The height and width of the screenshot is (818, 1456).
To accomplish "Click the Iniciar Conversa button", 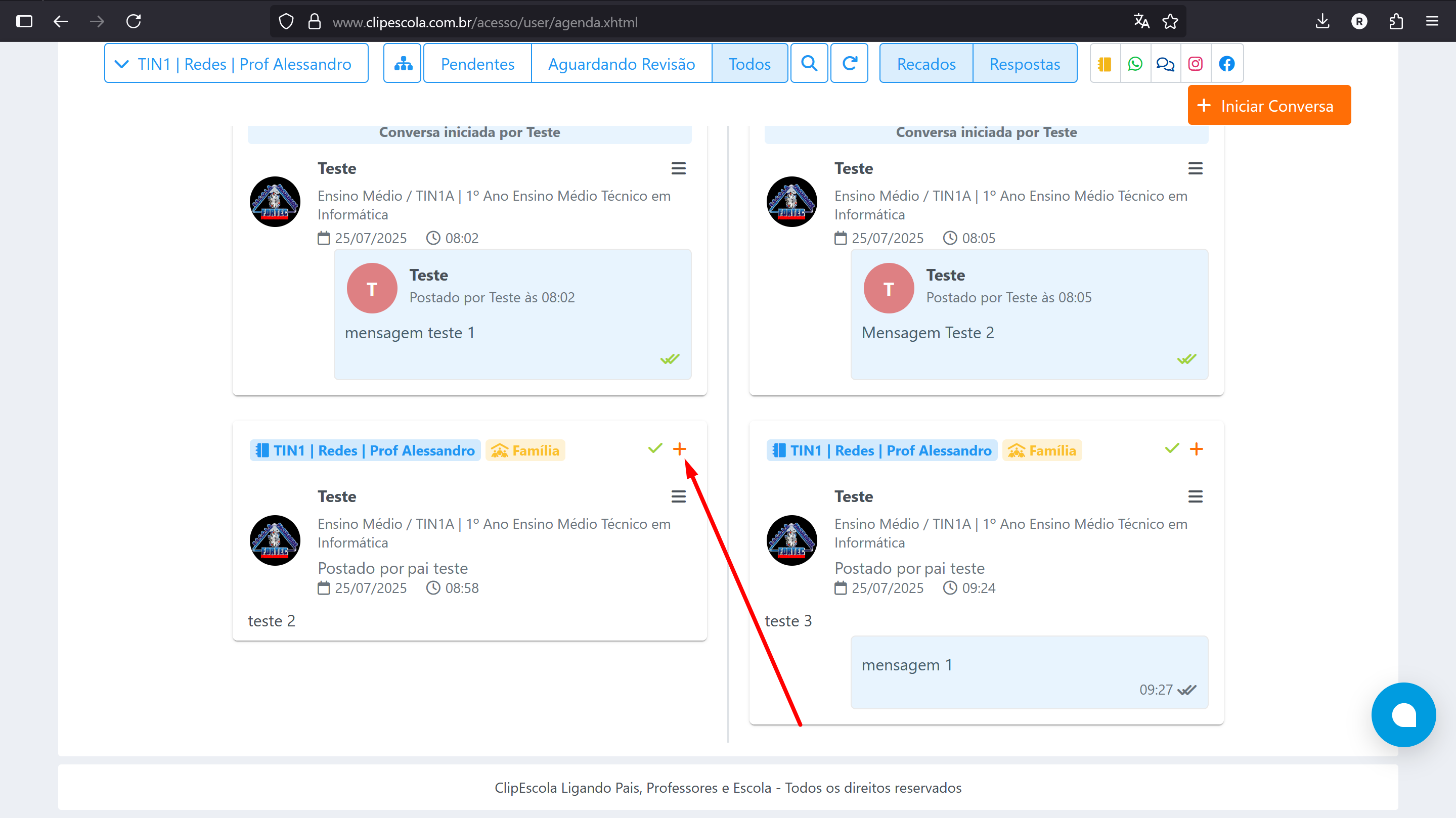I will click(1269, 106).
